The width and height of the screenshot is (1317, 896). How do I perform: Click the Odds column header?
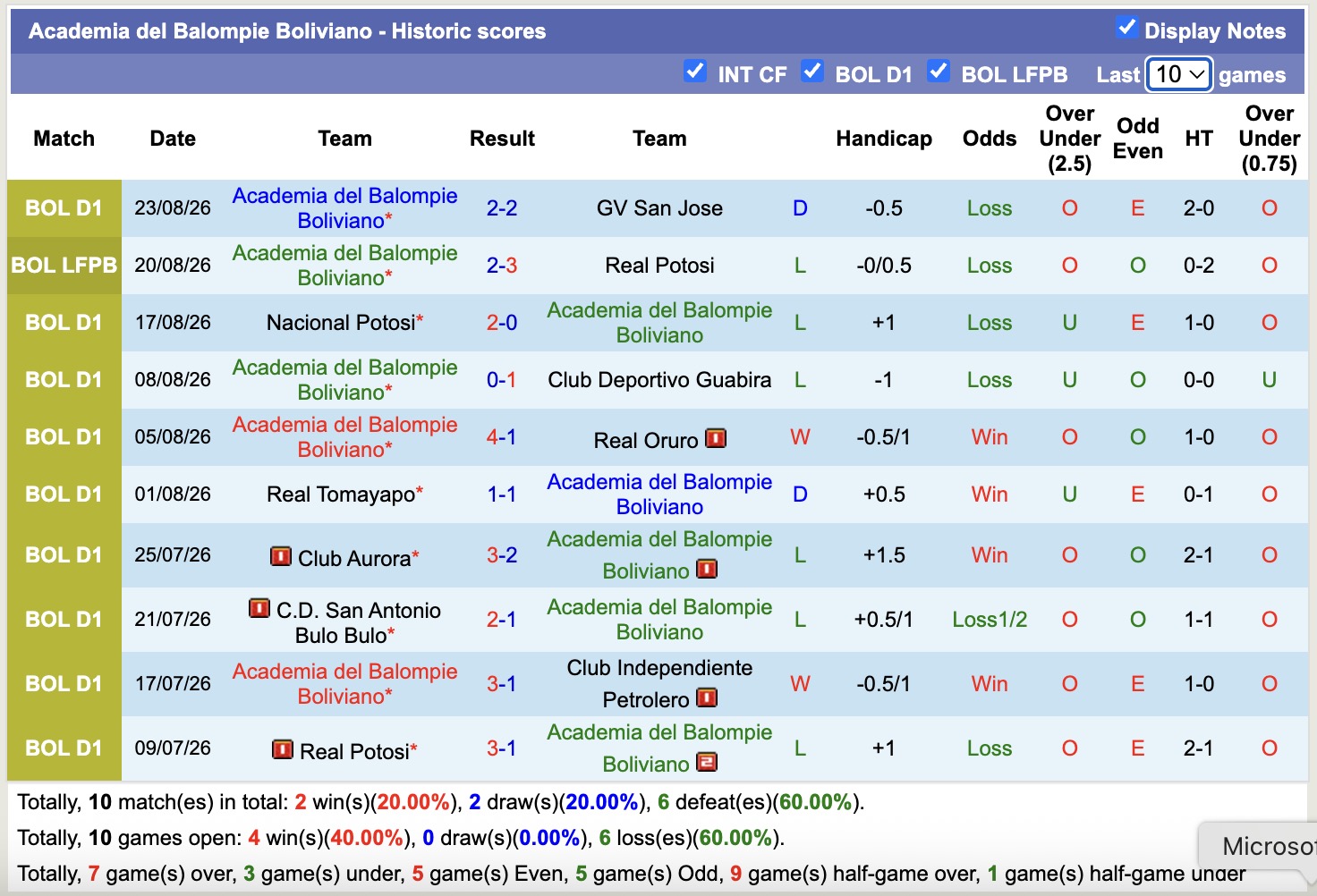click(990, 139)
